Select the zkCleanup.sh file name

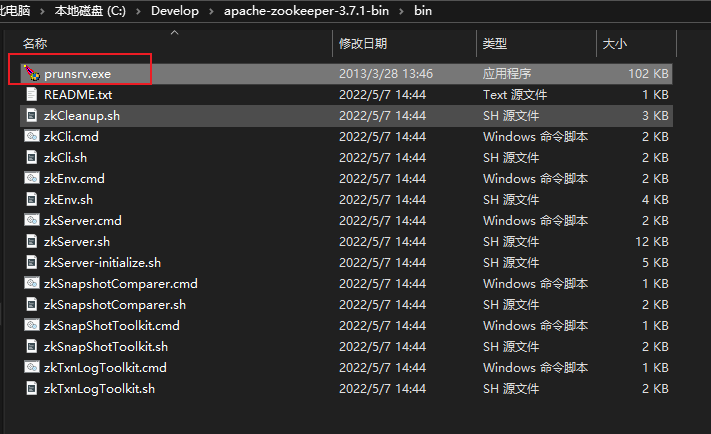[82, 116]
